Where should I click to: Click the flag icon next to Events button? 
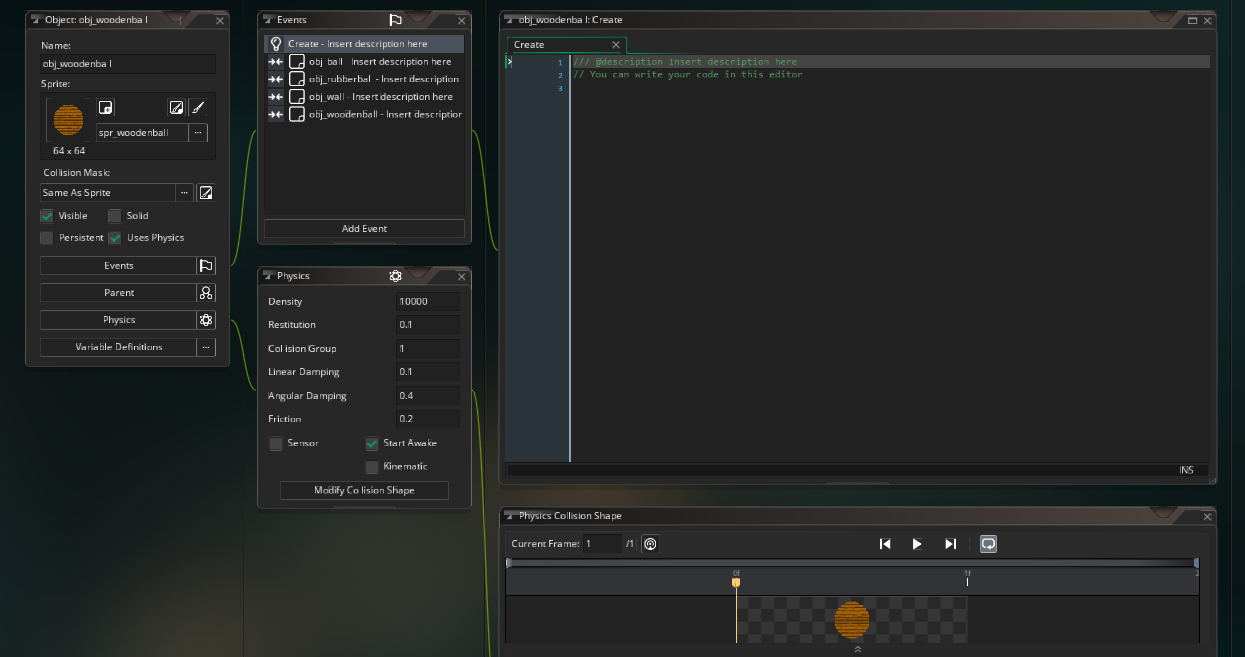206,266
